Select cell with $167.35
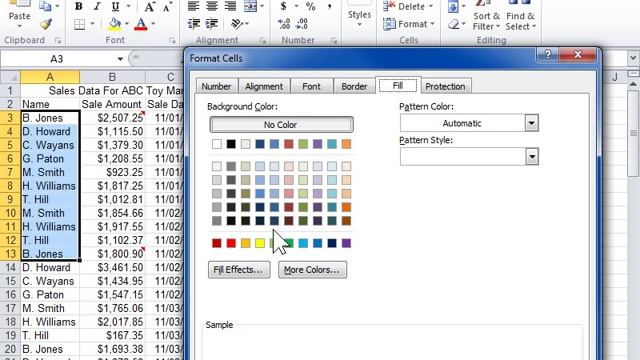Screen dimensions: 640x360 [112, 336]
